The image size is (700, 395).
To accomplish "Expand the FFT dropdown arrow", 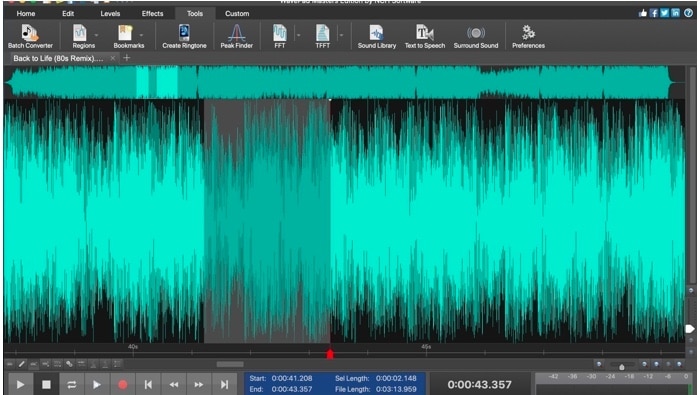I will [299, 35].
